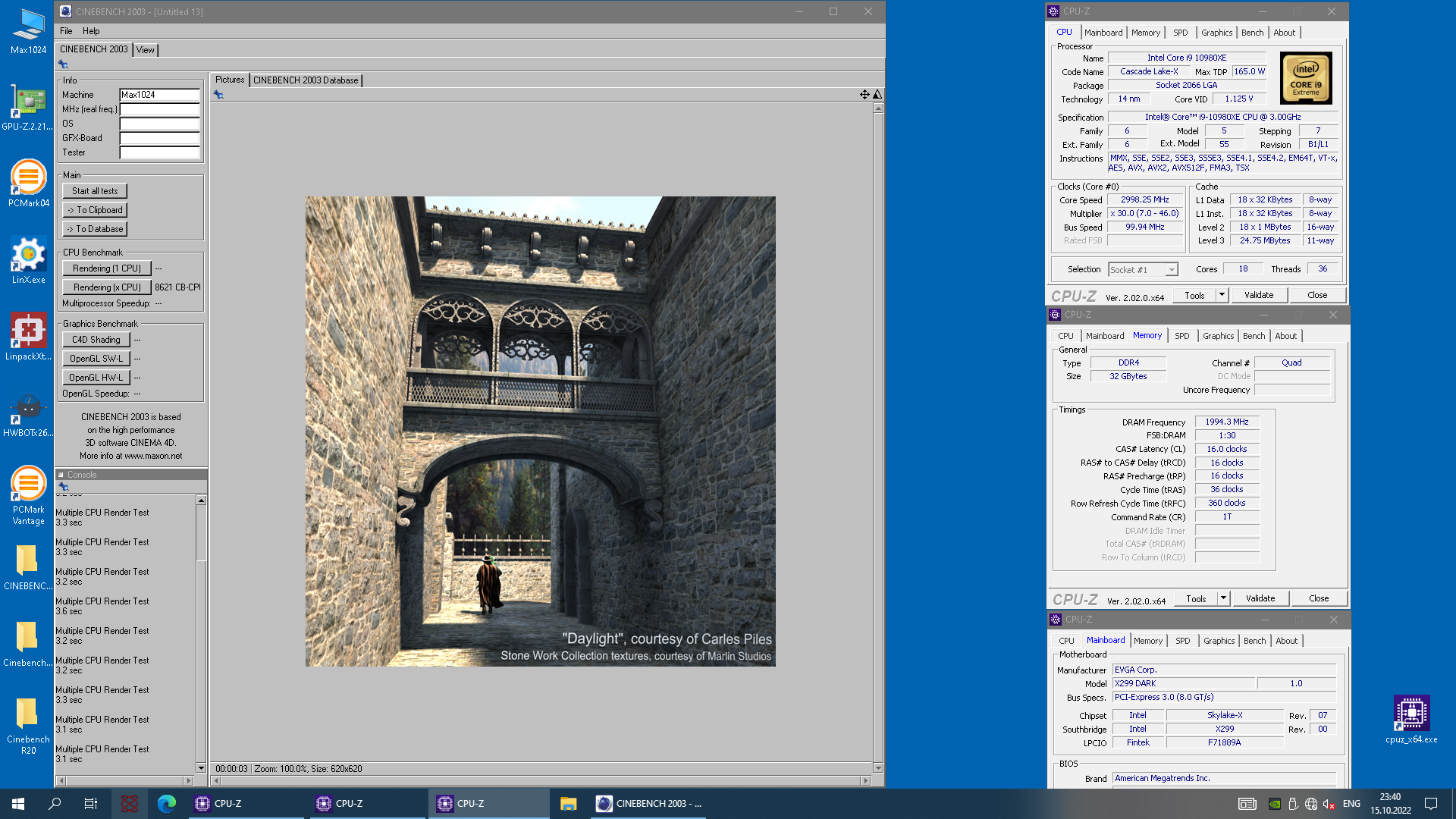Click the ENG language indicator
The height and width of the screenshot is (819, 1456).
coord(1351,804)
